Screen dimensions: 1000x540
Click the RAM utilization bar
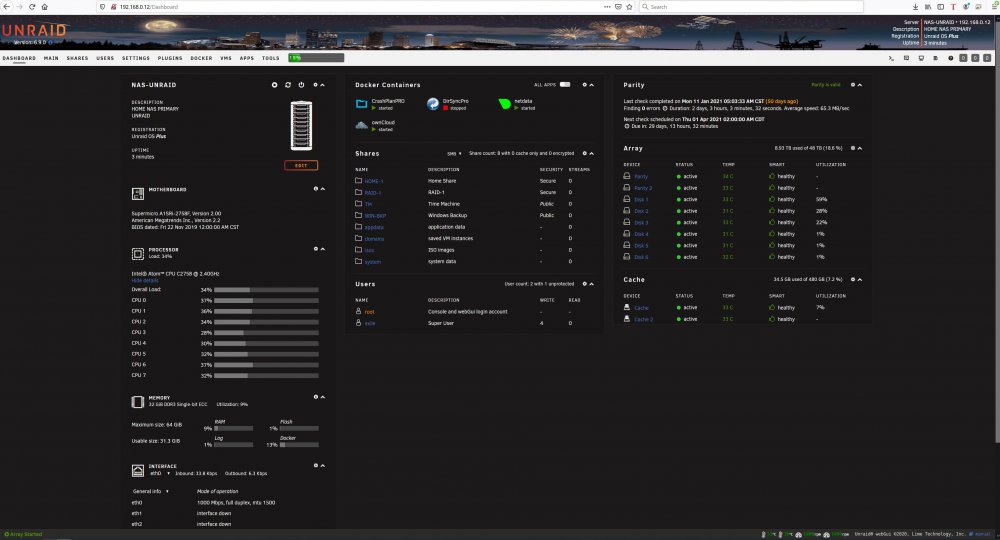coord(233,428)
